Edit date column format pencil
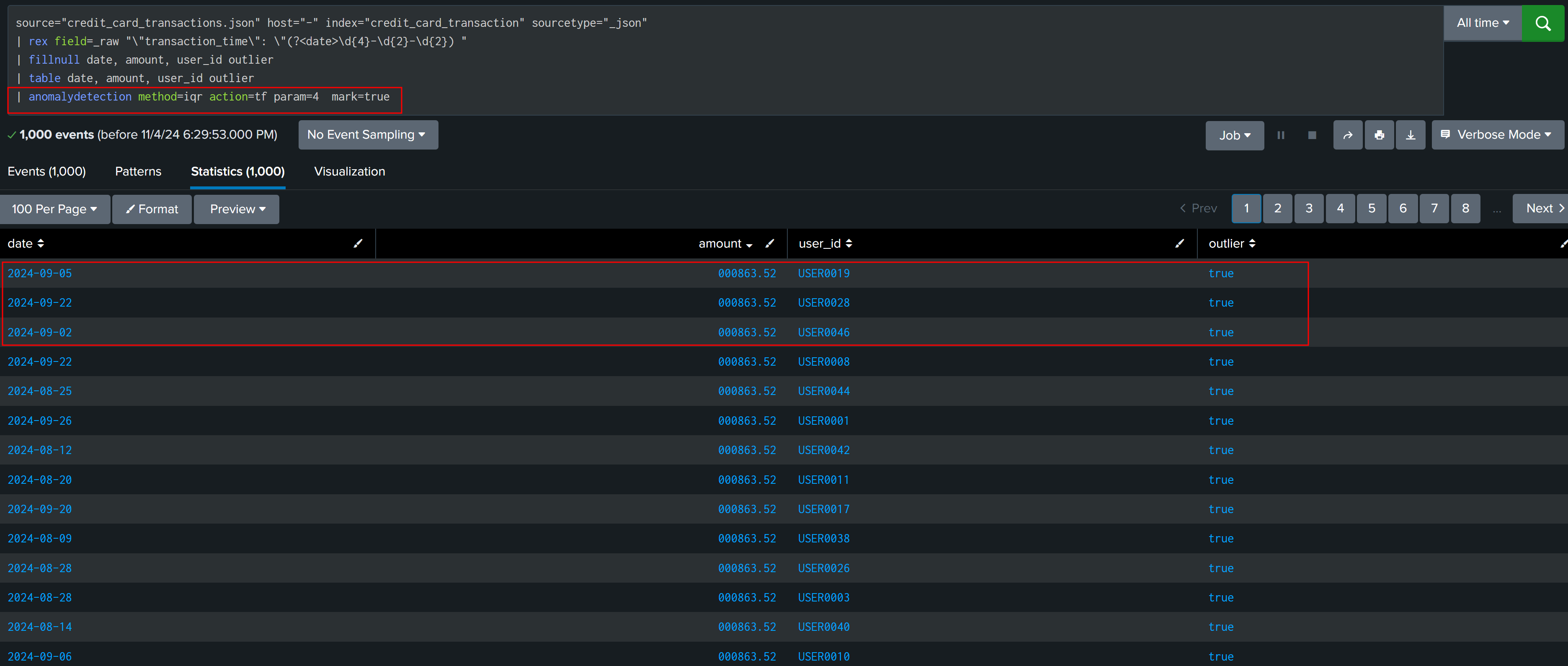The image size is (1568, 666). (x=358, y=243)
